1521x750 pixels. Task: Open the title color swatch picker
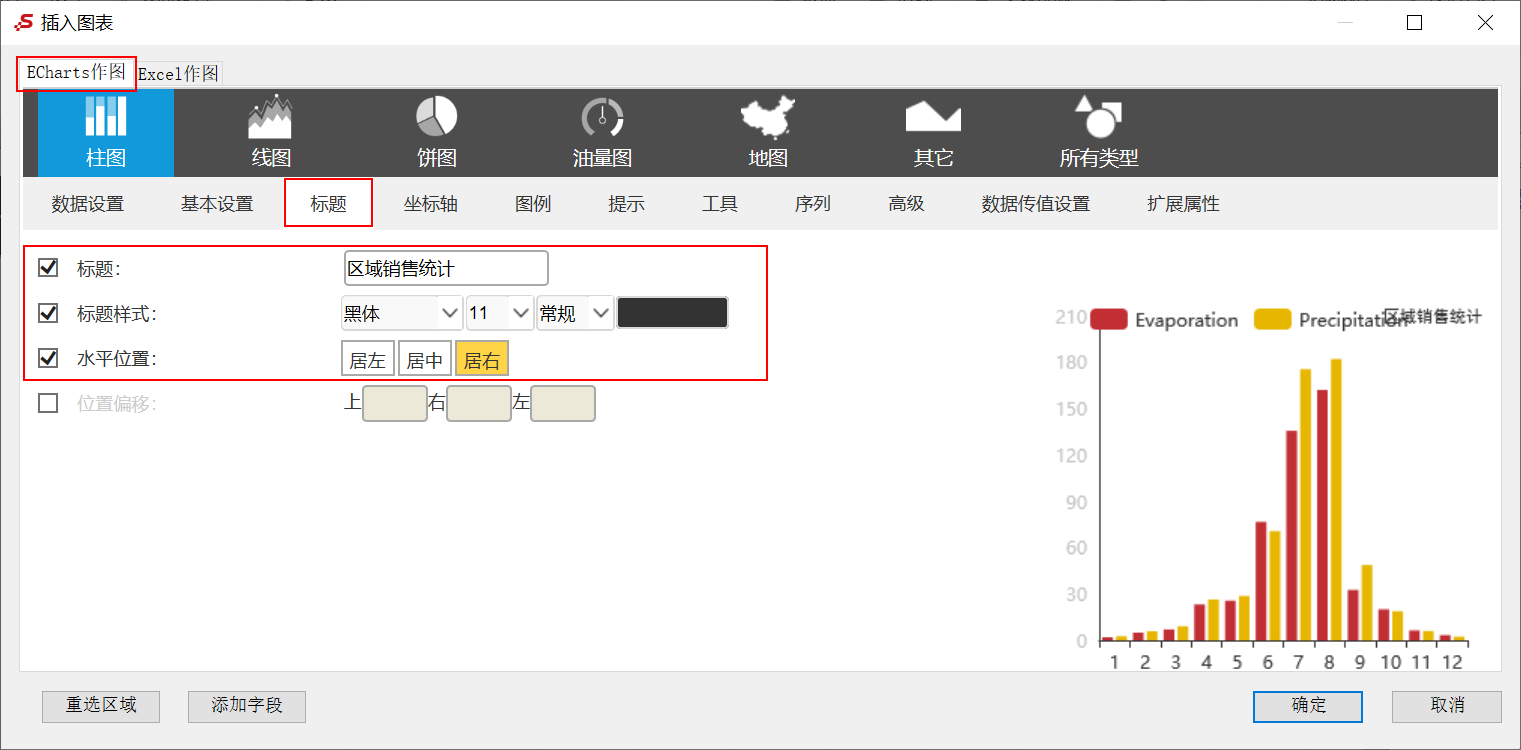673,313
